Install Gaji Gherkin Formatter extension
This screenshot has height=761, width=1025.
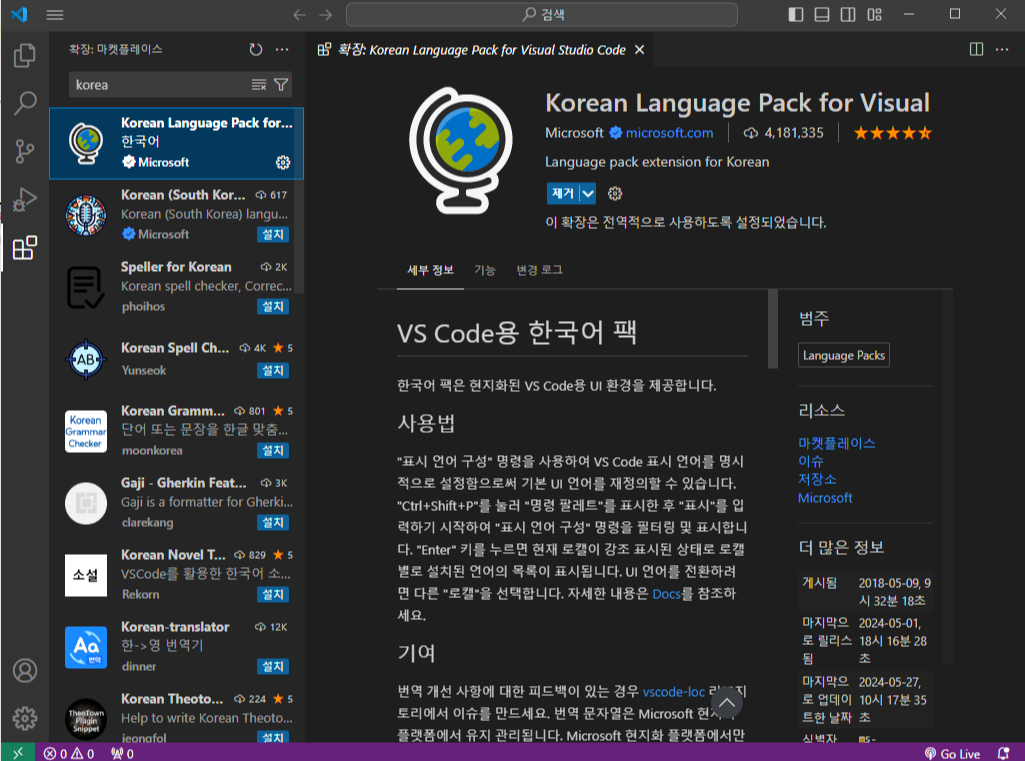pyautogui.click(x=273, y=522)
